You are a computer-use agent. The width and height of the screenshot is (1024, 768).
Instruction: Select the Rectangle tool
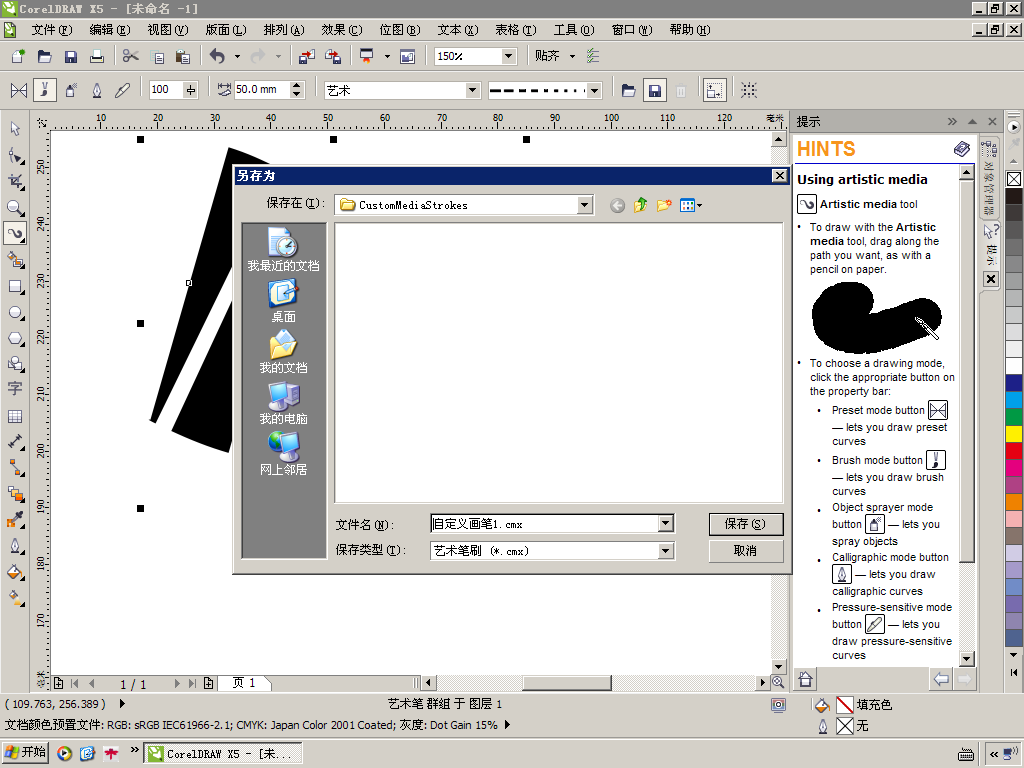tap(15, 287)
